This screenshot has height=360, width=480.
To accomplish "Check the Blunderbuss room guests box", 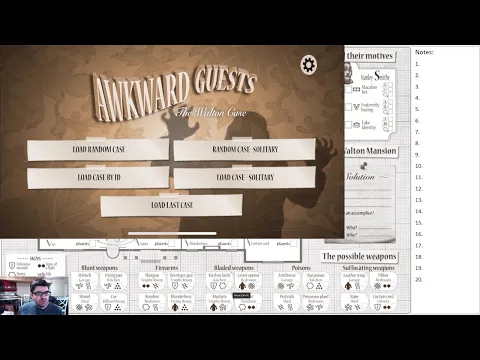I will point(234,244).
